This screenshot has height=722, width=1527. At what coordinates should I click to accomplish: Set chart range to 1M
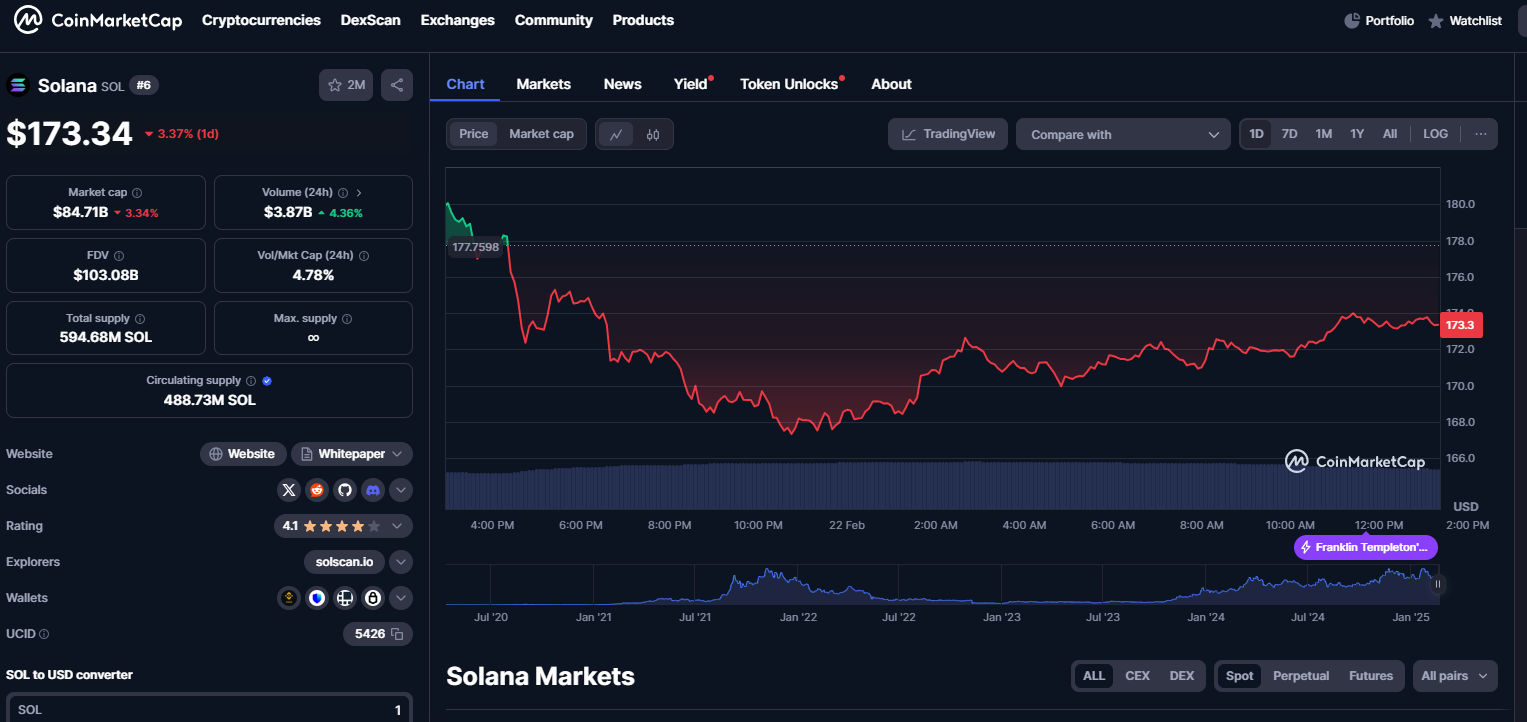click(x=1324, y=134)
